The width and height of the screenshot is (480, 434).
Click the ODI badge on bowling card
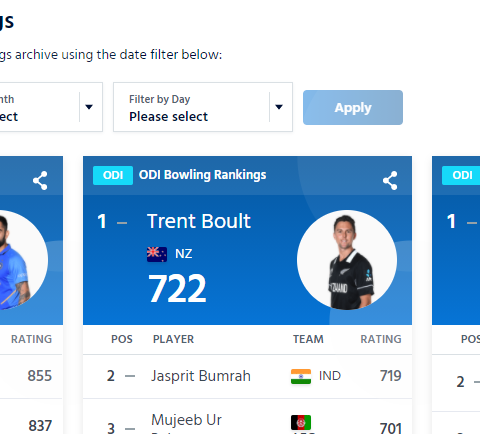[x=113, y=175]
